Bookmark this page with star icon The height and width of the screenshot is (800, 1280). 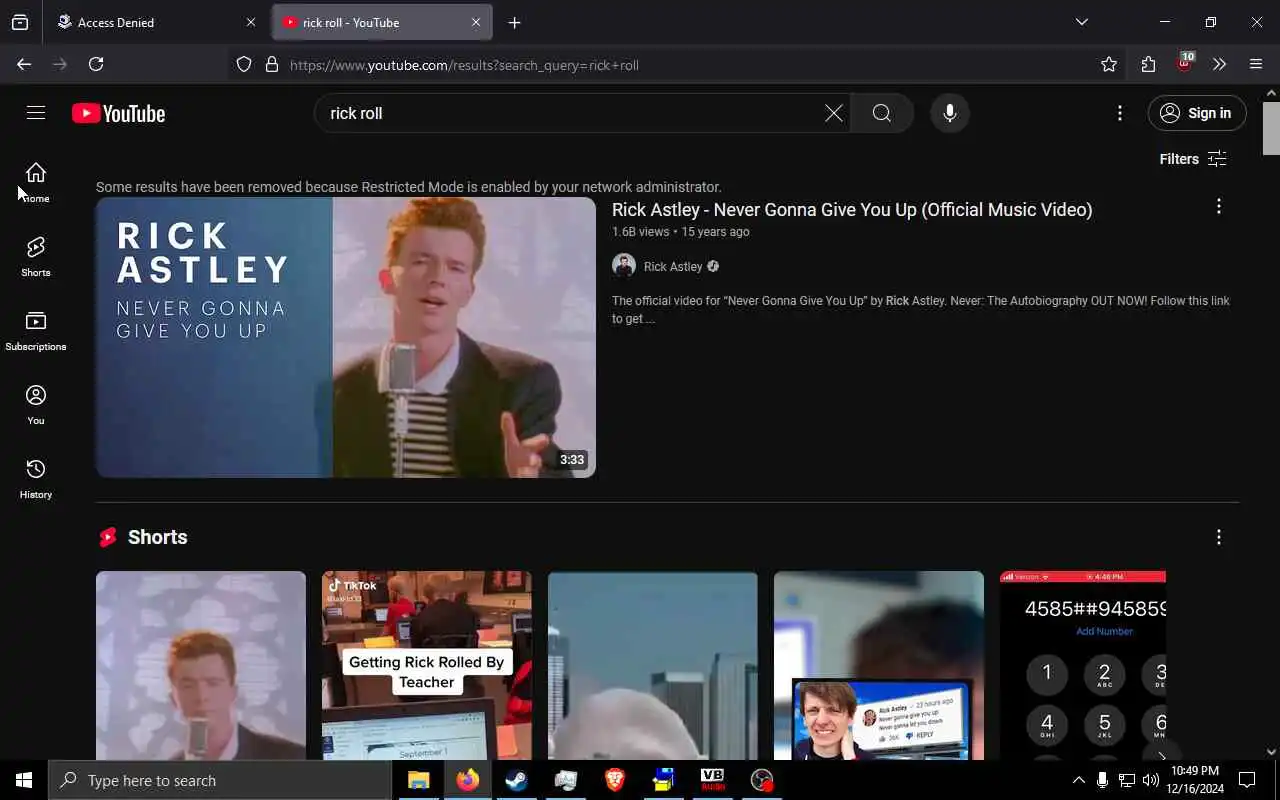pos(1109,64)
